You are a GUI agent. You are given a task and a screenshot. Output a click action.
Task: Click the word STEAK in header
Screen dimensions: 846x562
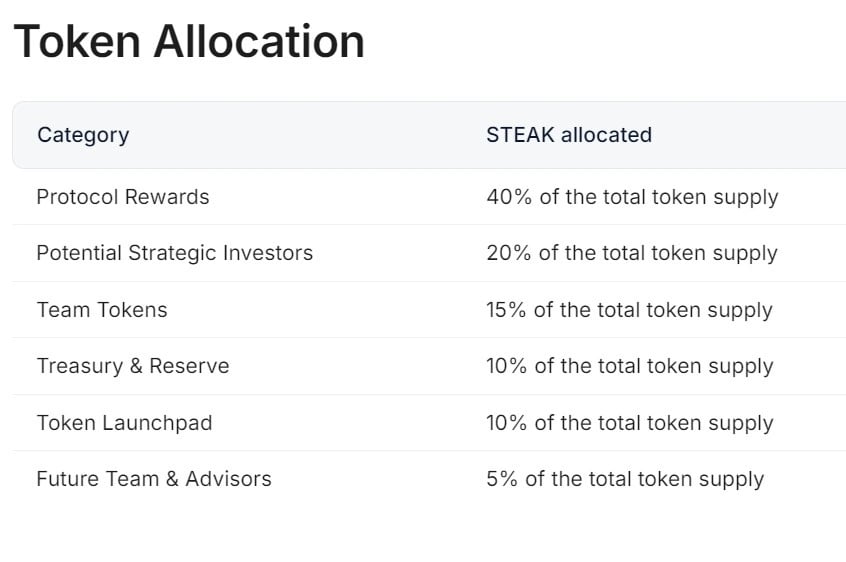[x=520, y=135]
